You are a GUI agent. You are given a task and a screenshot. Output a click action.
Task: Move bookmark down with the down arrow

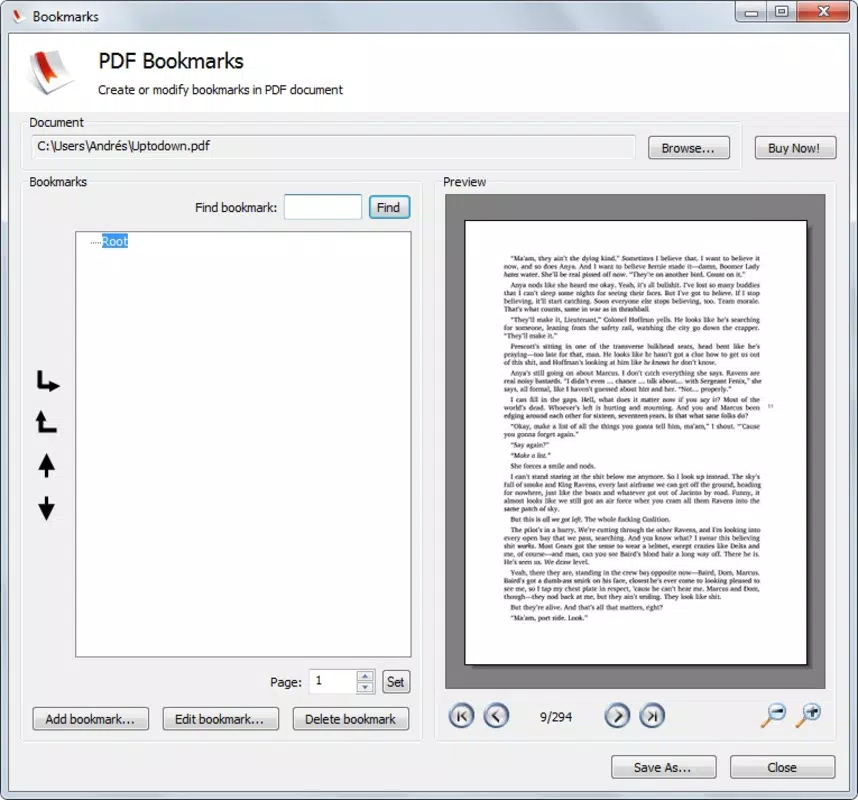tap(47, 508)
